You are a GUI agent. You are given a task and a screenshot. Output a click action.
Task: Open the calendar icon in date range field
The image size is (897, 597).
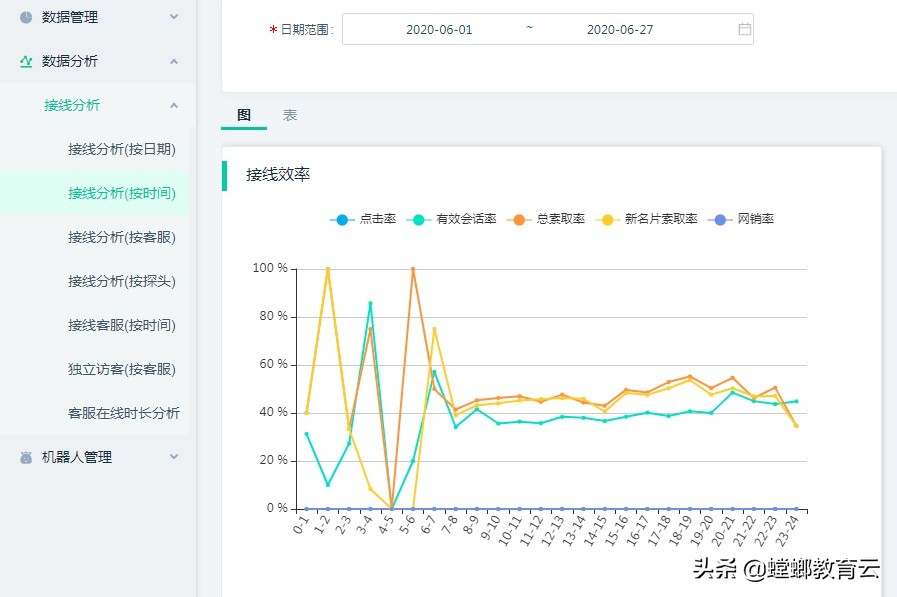tap(744, 29)
